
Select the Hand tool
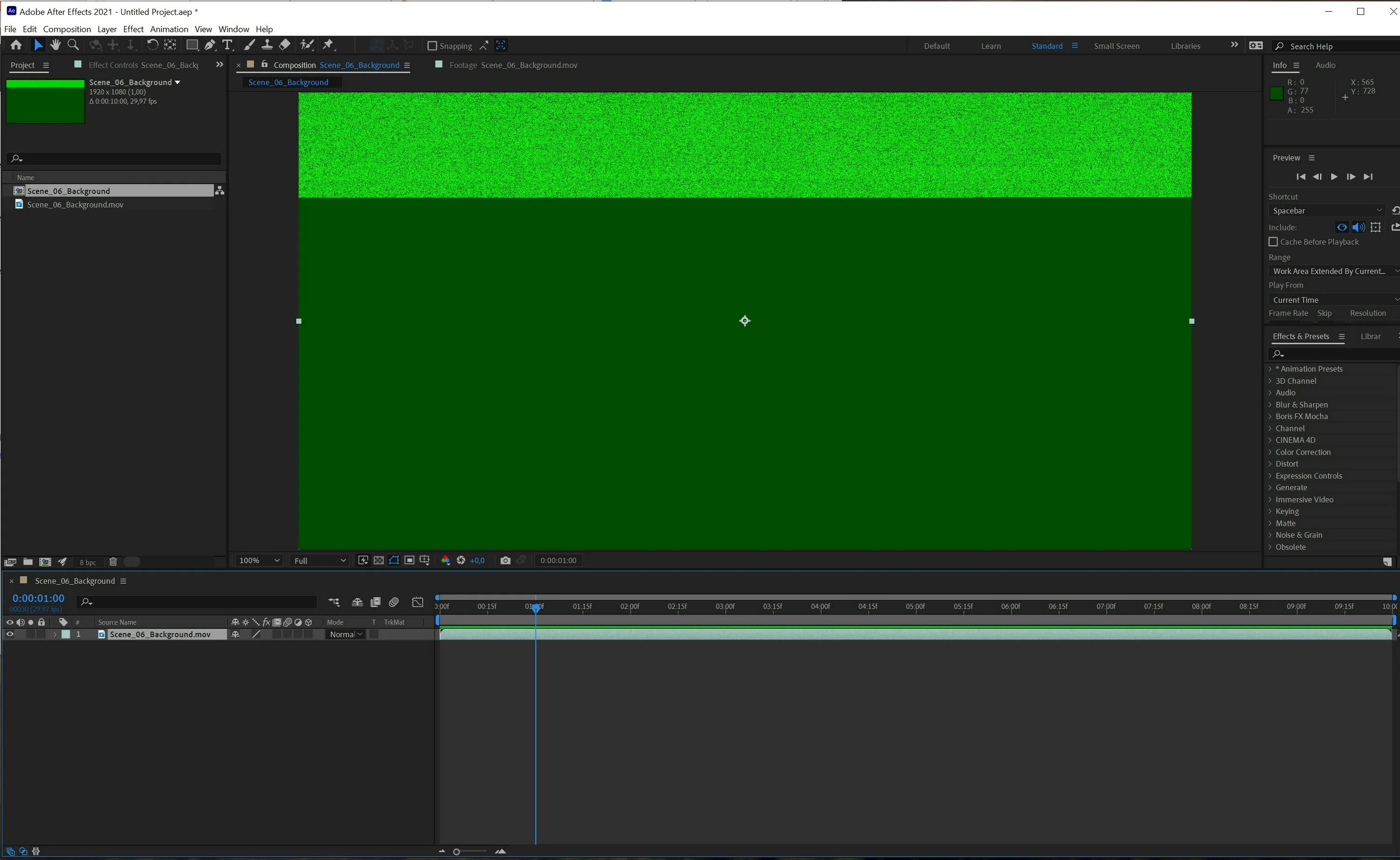pos(55,45)
